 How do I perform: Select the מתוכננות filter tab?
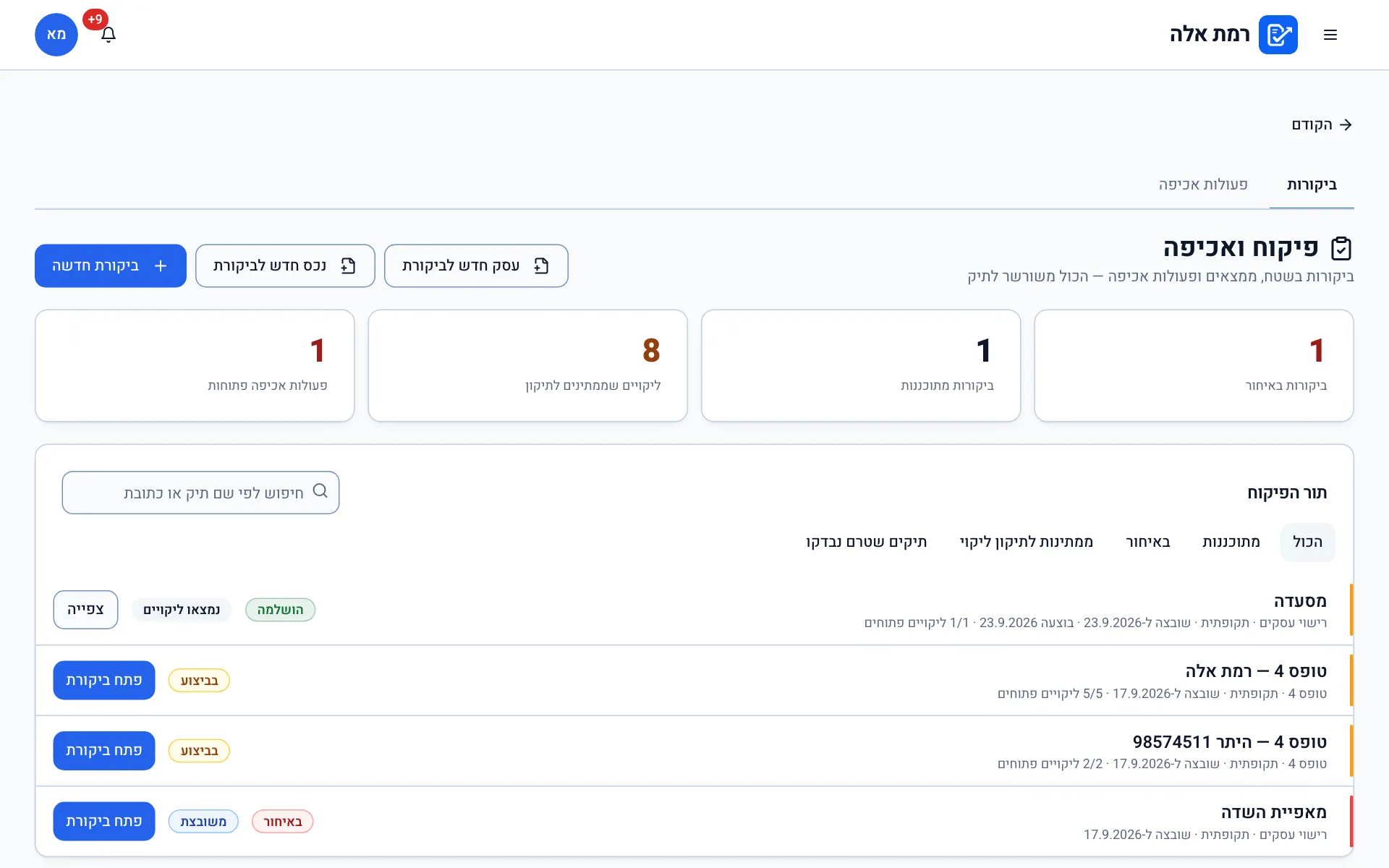click(1231, 542)
